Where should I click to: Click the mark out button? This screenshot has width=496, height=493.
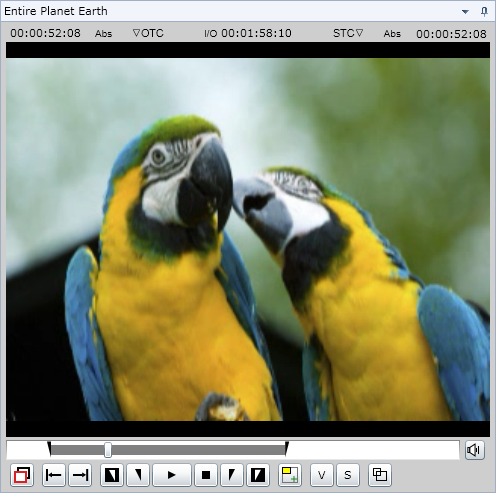coord(232,475)
